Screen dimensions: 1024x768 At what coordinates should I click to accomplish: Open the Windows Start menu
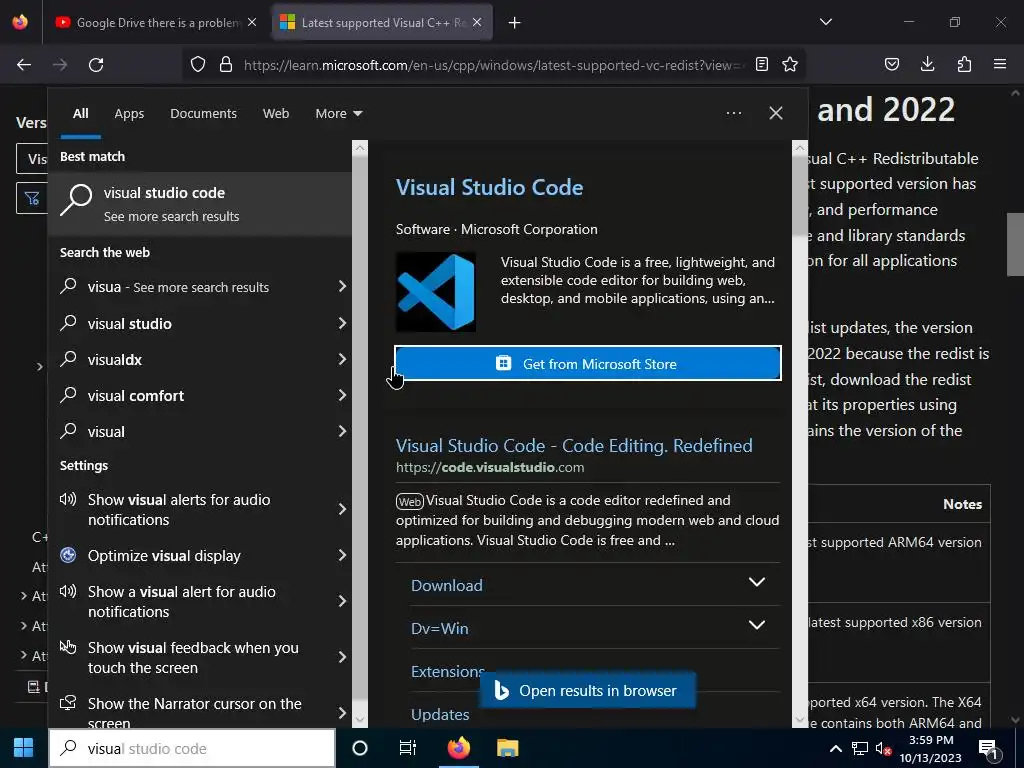[x=24, y=748]
